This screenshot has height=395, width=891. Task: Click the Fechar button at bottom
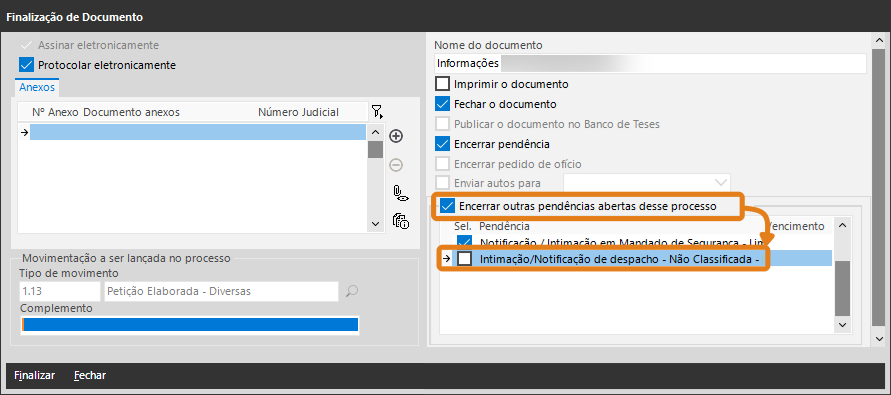tap(90, 376)
